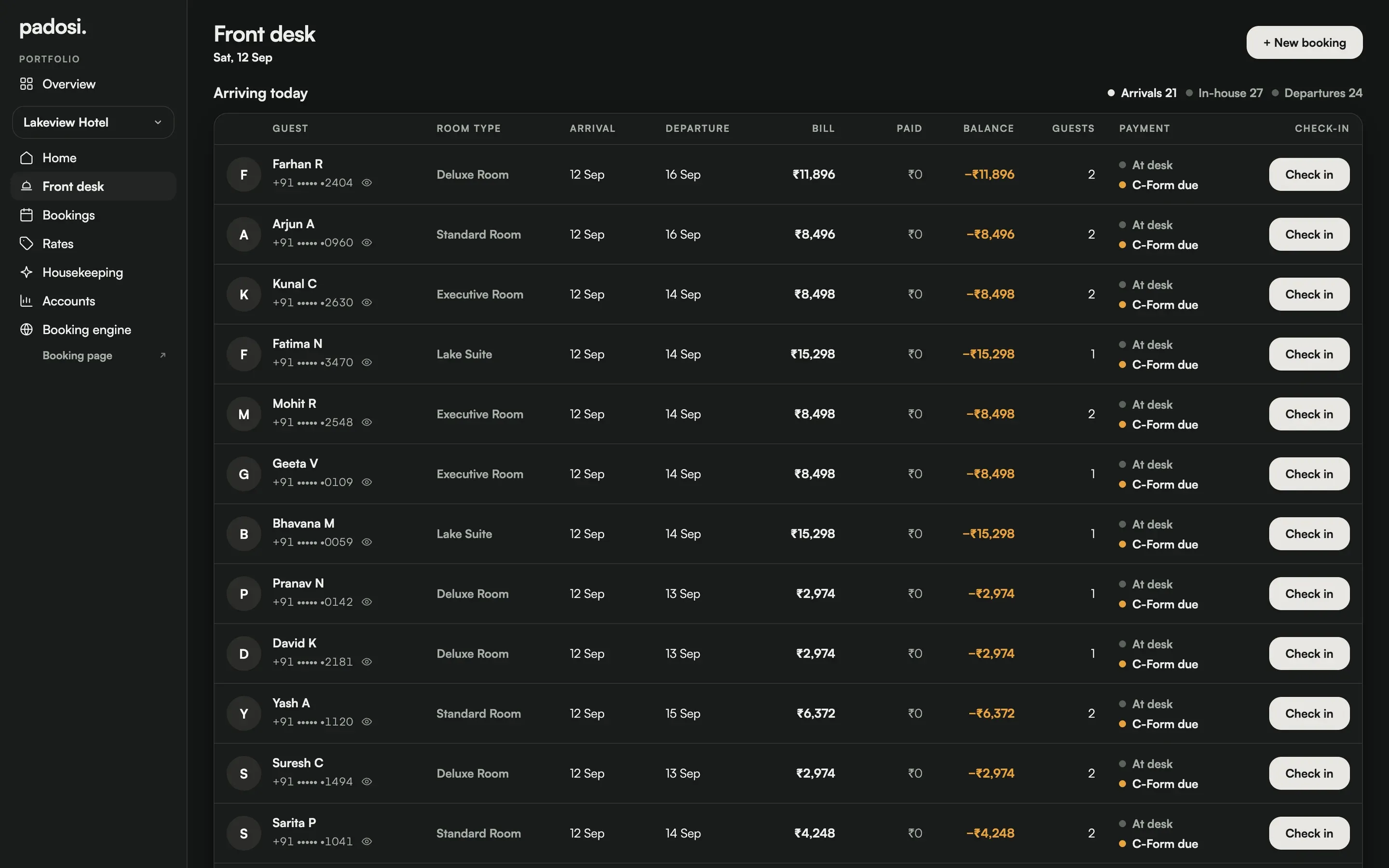Open the Overview grid icon
Viewport: 1389px width, 868px height.
click(x=27, y=84)
